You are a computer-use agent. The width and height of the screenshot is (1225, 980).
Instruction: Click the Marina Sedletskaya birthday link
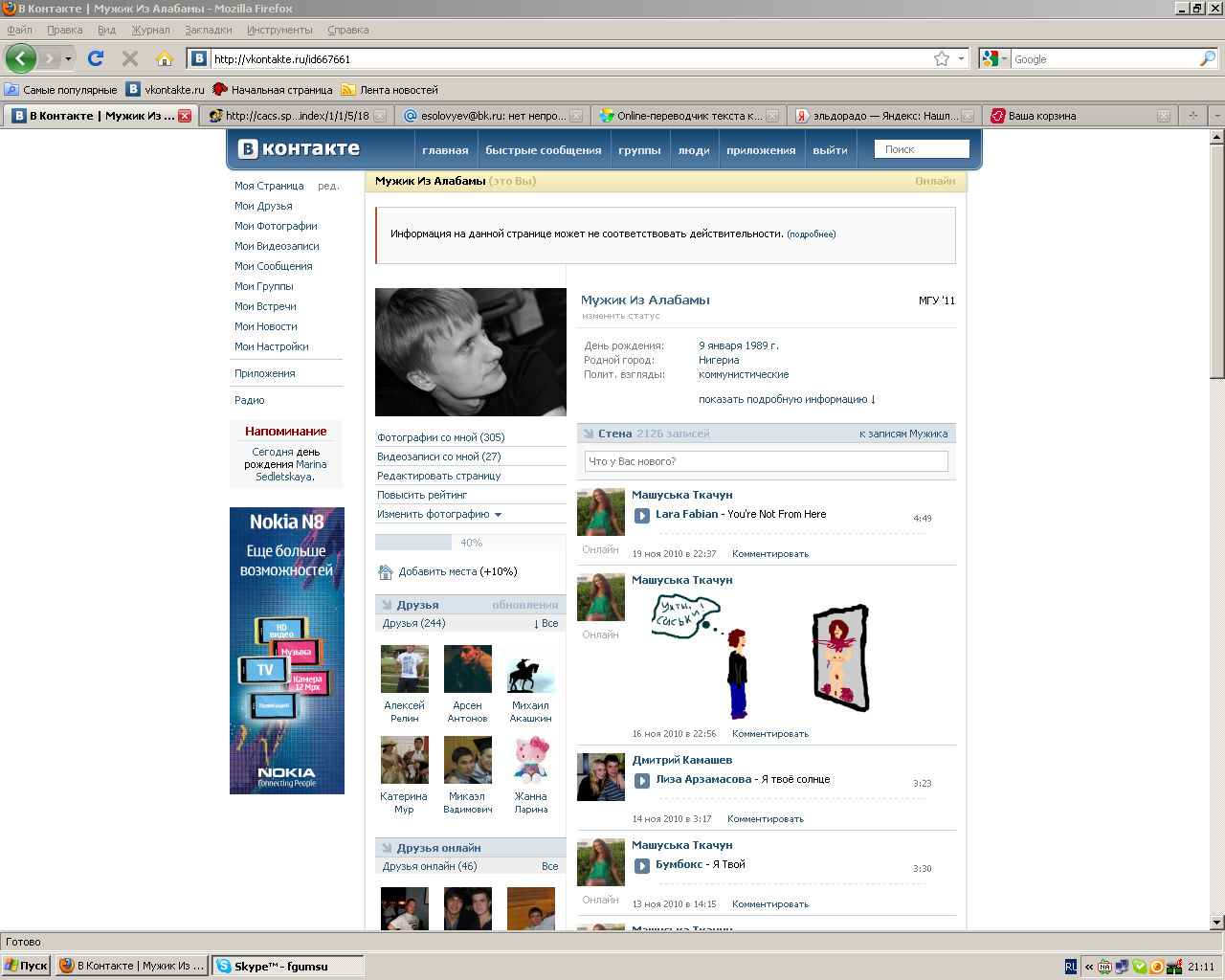click(292, 471)
